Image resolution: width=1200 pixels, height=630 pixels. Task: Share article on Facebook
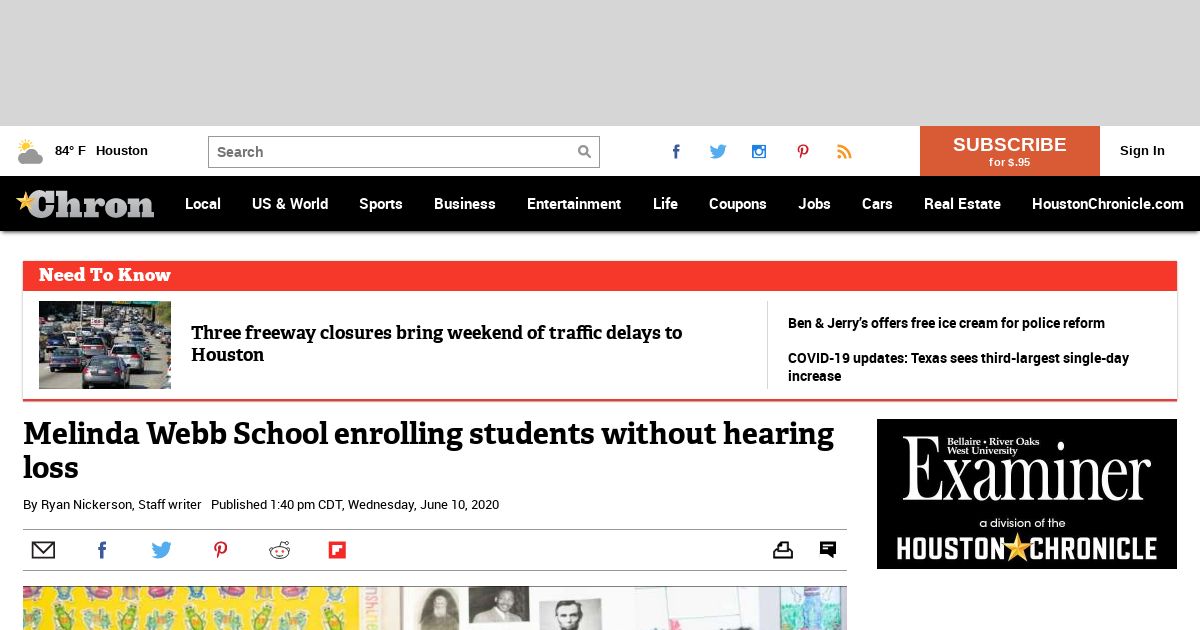click(x=102, y=550)
